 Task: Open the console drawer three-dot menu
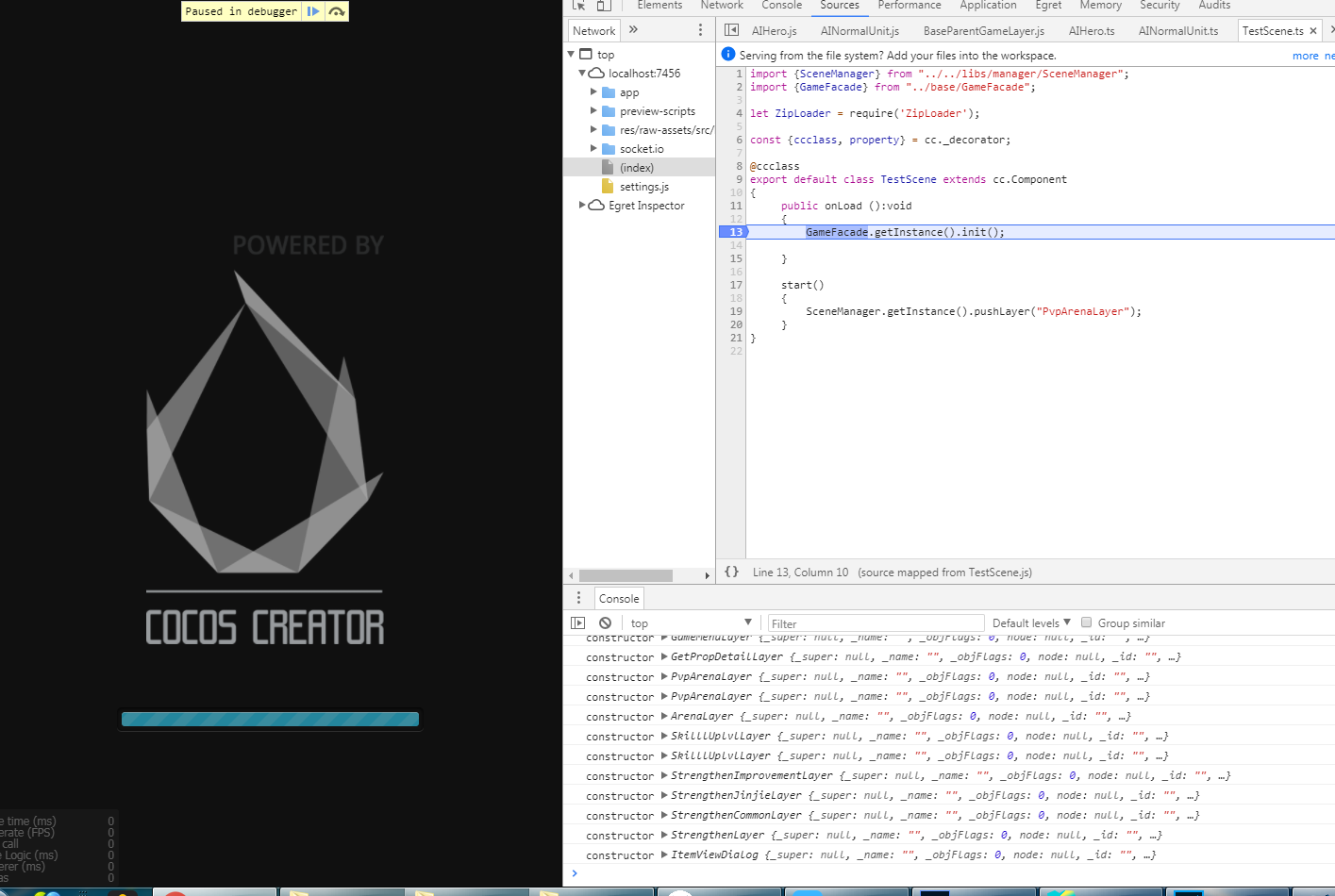579,598
